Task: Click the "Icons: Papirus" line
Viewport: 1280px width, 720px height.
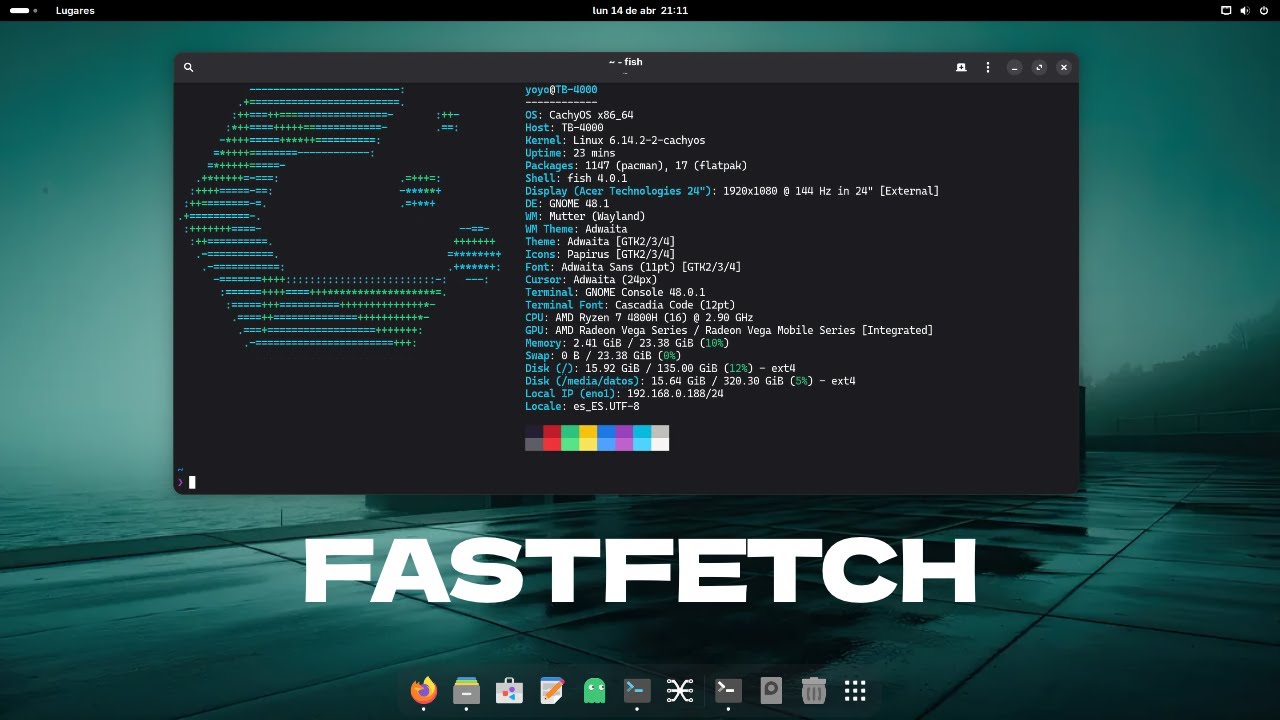Action: (x=600, y=254)
